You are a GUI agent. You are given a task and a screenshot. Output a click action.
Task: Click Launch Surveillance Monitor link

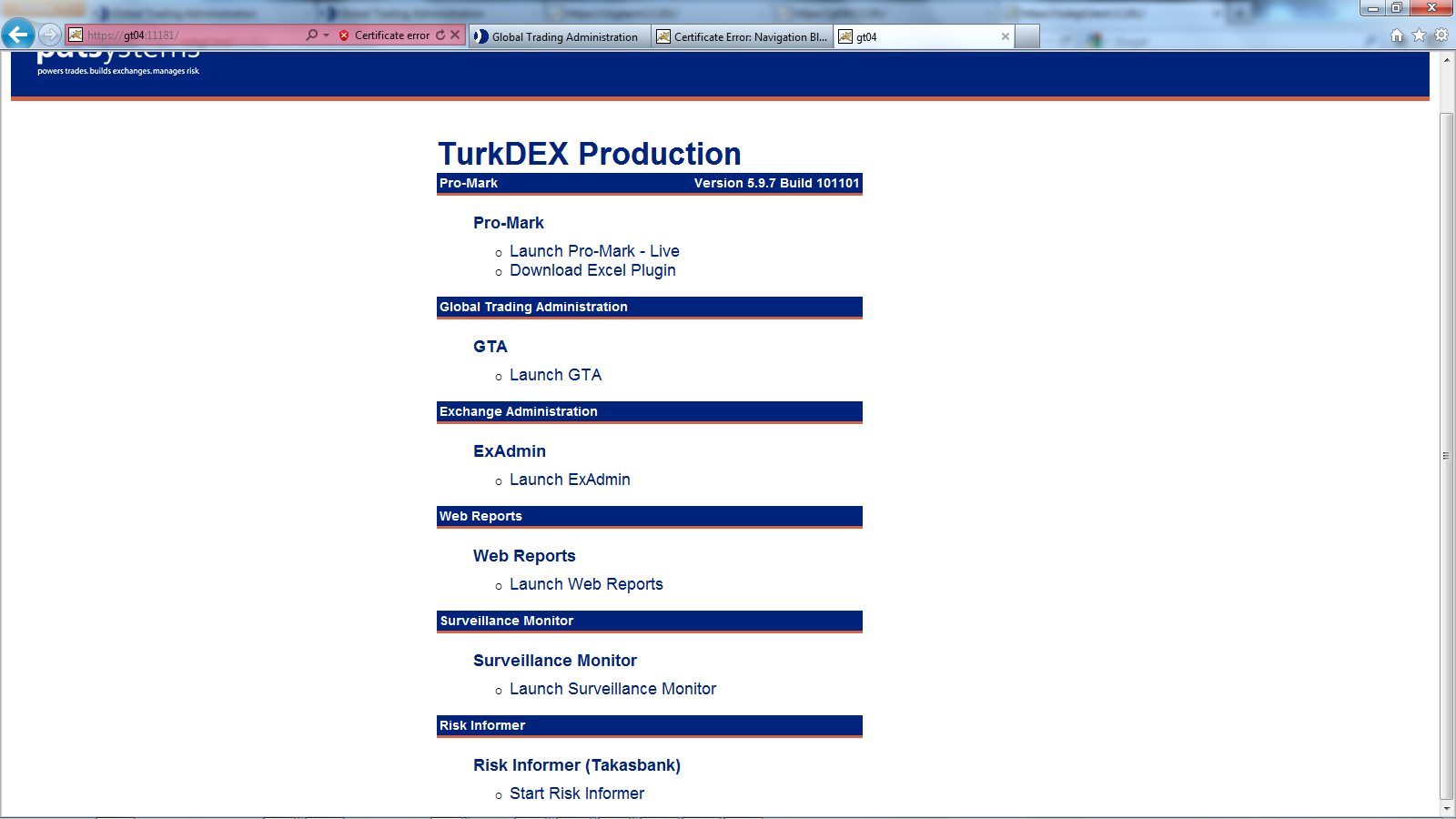tap(612, 689)
